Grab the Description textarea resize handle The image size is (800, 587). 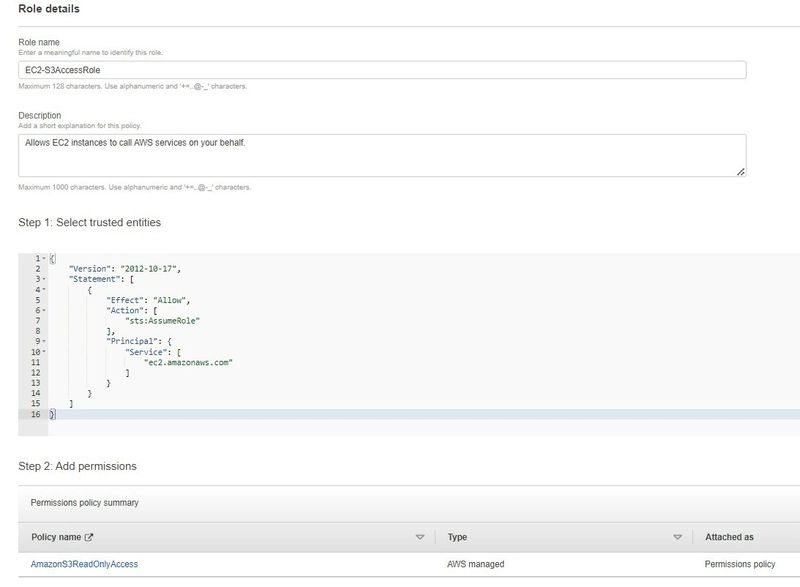pos(741,172)
